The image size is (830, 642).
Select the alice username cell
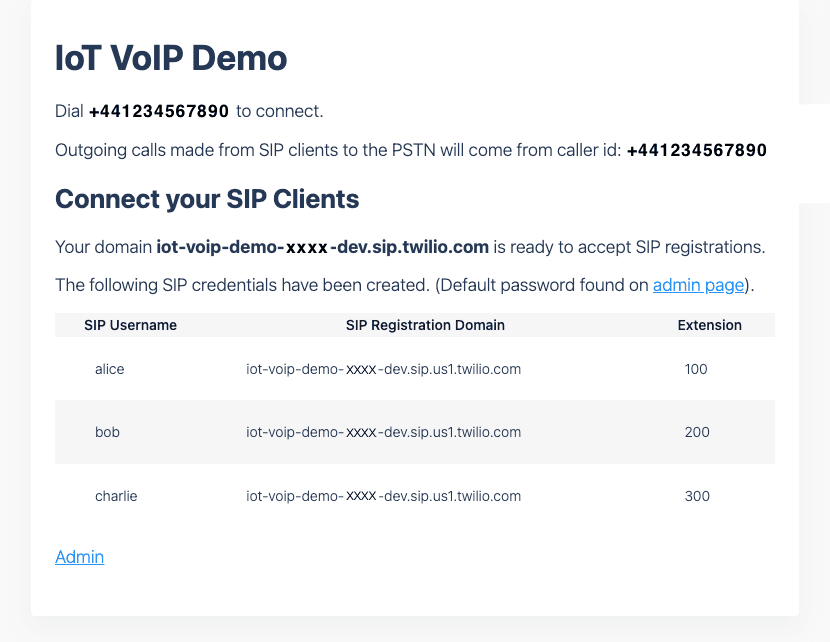click(x=110, y=369)
